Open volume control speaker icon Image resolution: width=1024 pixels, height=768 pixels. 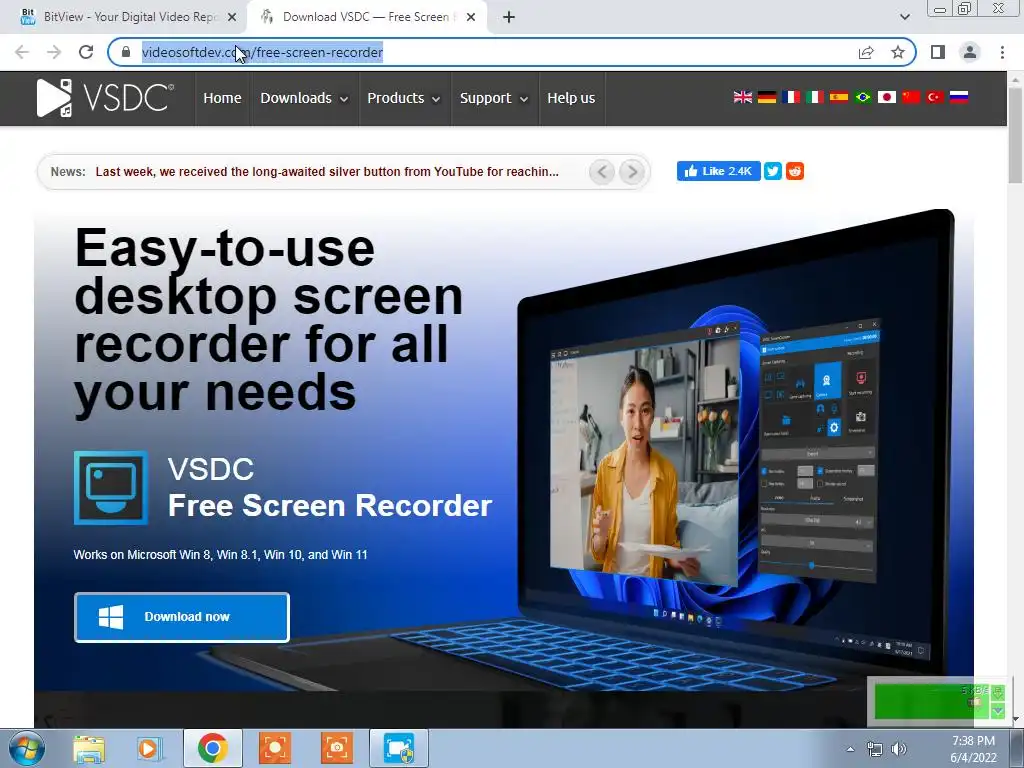[899, 749]
